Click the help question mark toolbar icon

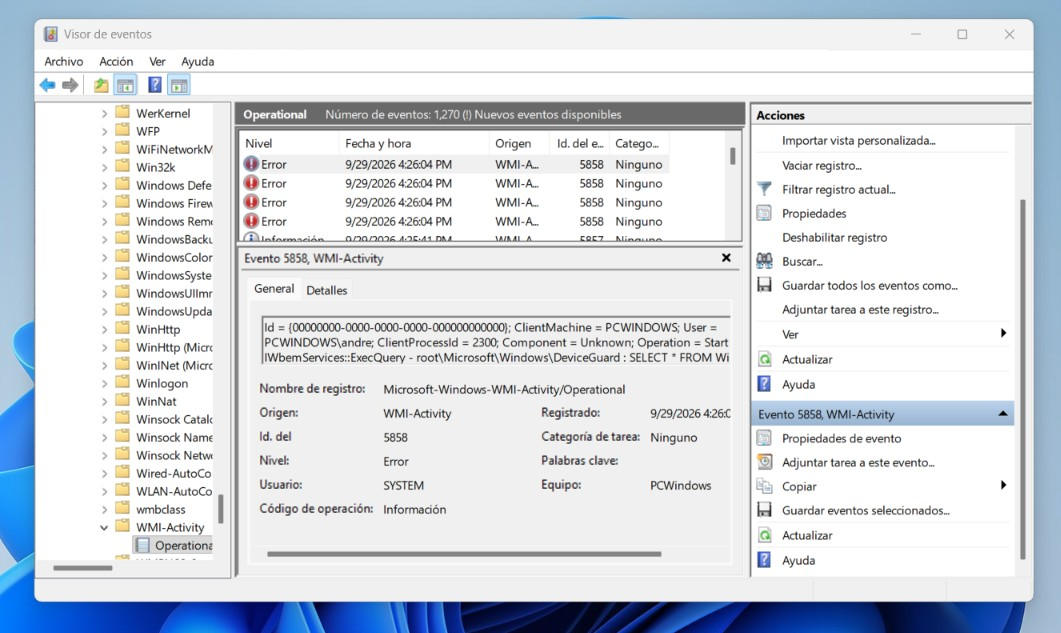155,85
